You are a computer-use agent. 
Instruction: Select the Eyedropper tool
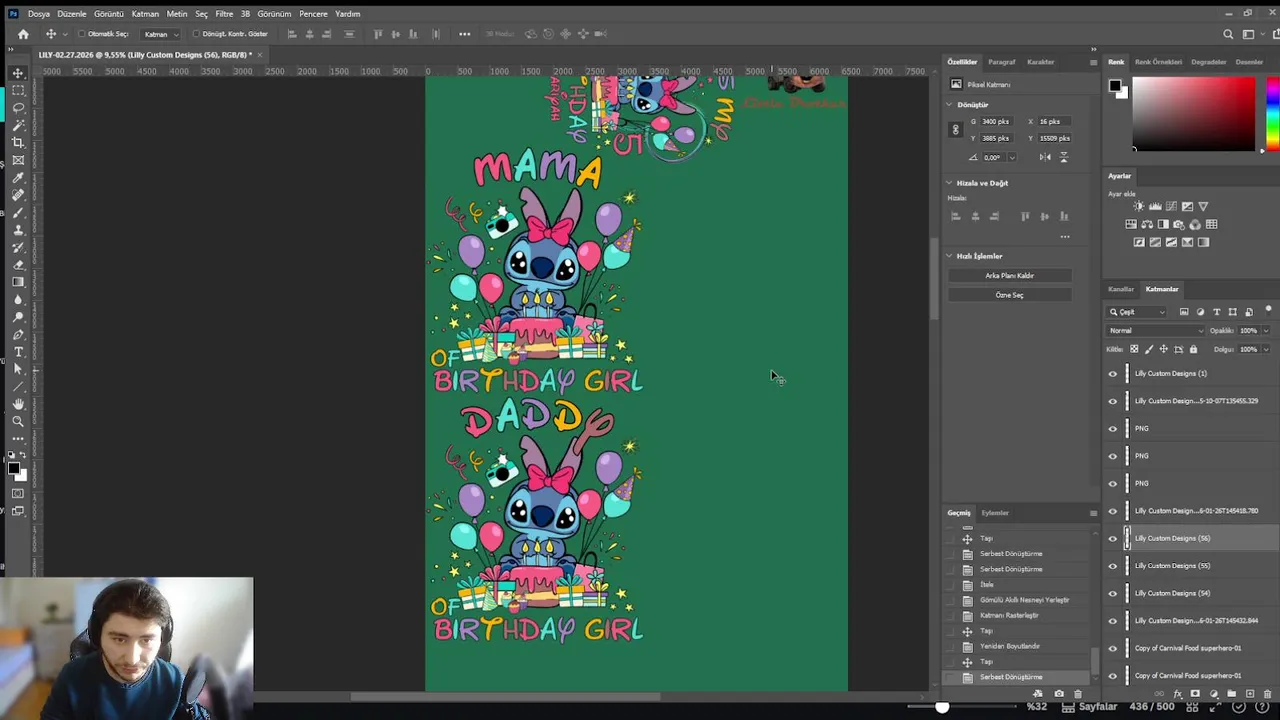tap(18, 178)
